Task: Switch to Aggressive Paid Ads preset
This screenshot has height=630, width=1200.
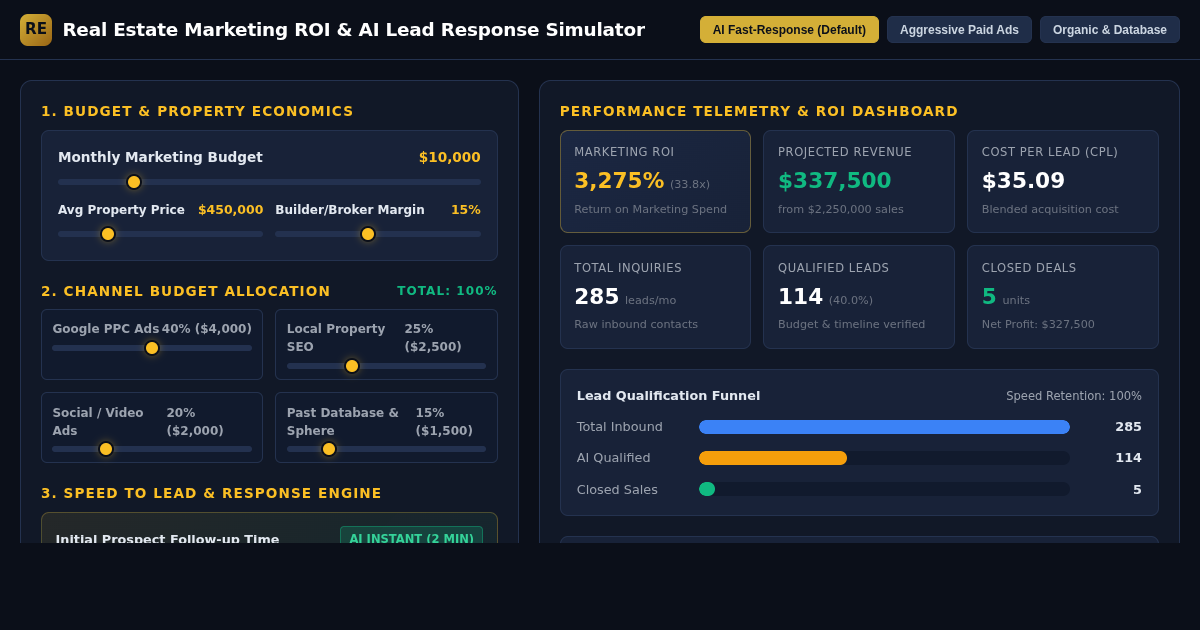Action: point(959,30)
